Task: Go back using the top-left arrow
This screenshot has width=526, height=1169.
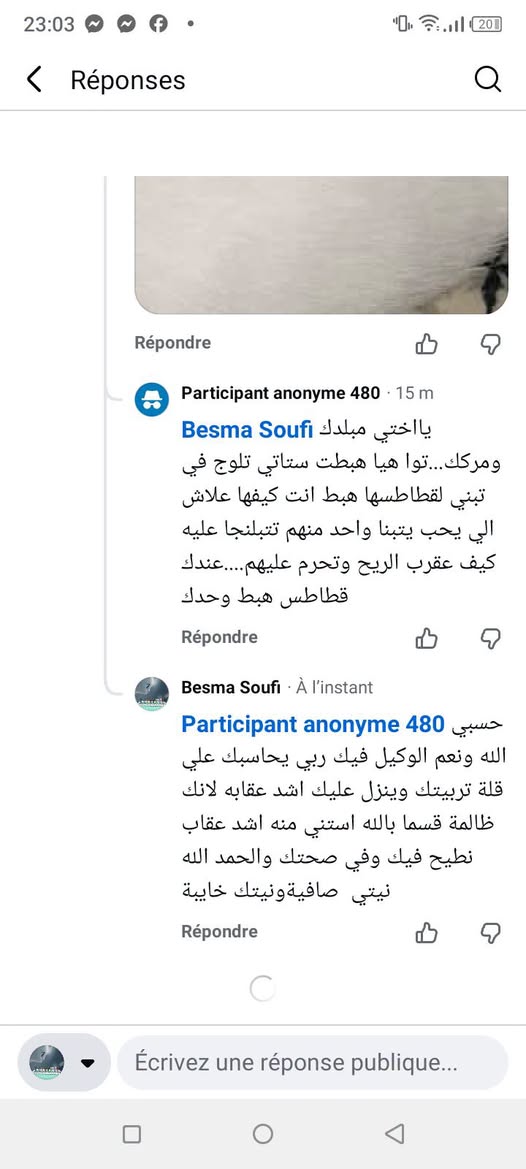Action: (34, 79)
